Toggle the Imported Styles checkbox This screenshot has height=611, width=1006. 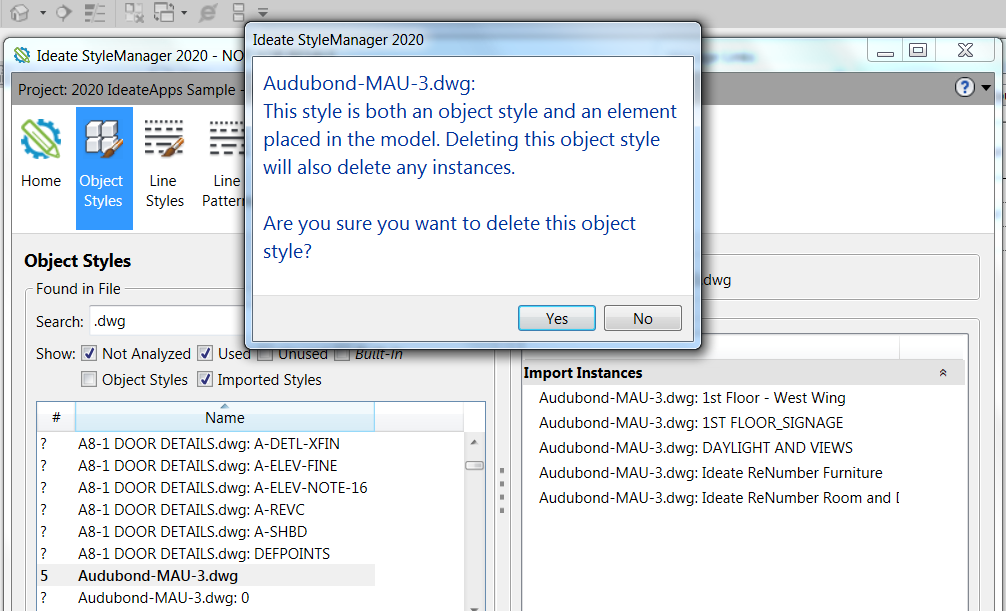pyautogui.click(x=205, y=379)
